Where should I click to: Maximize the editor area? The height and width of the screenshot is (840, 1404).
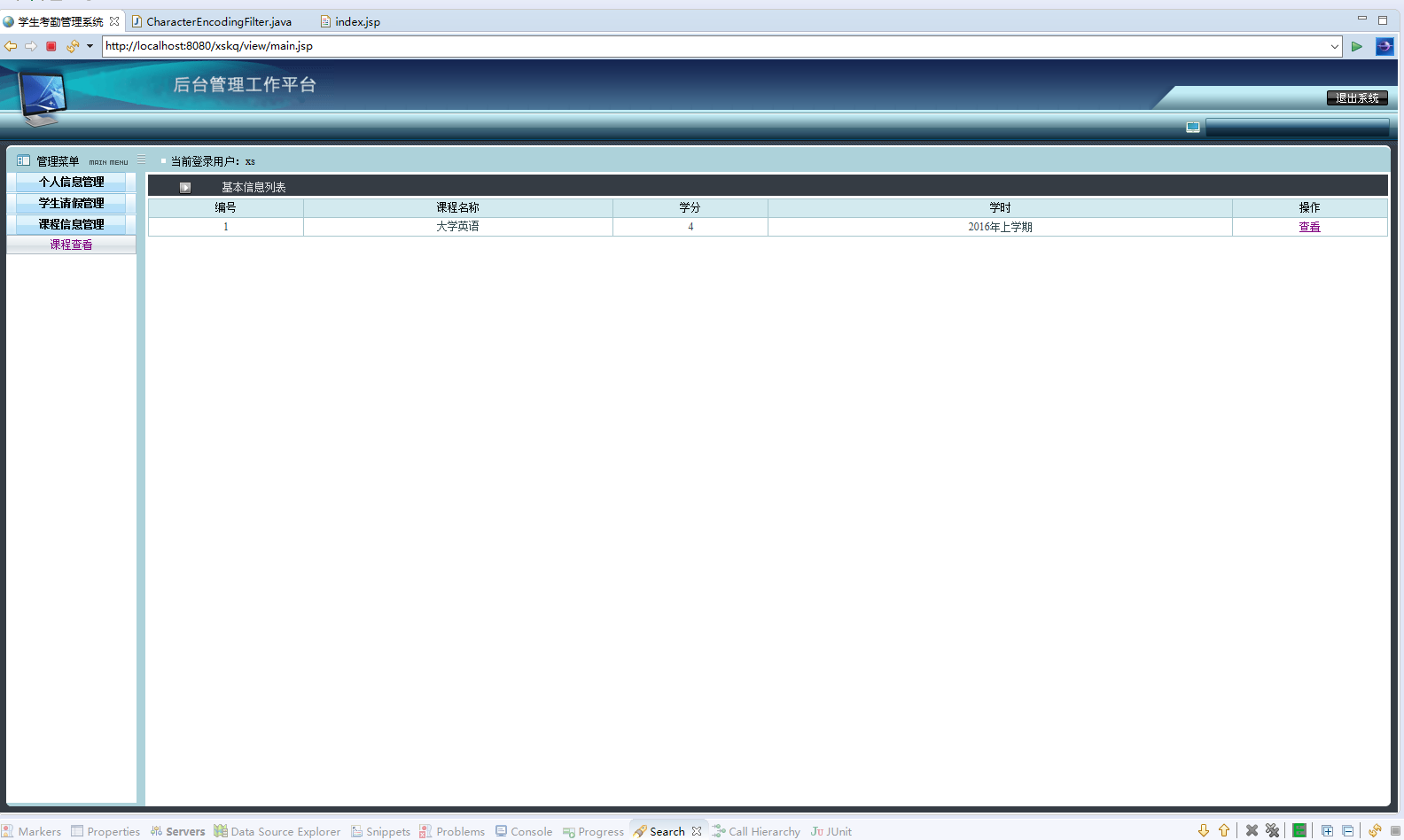pyautogui.click(x=1383, y=19)
